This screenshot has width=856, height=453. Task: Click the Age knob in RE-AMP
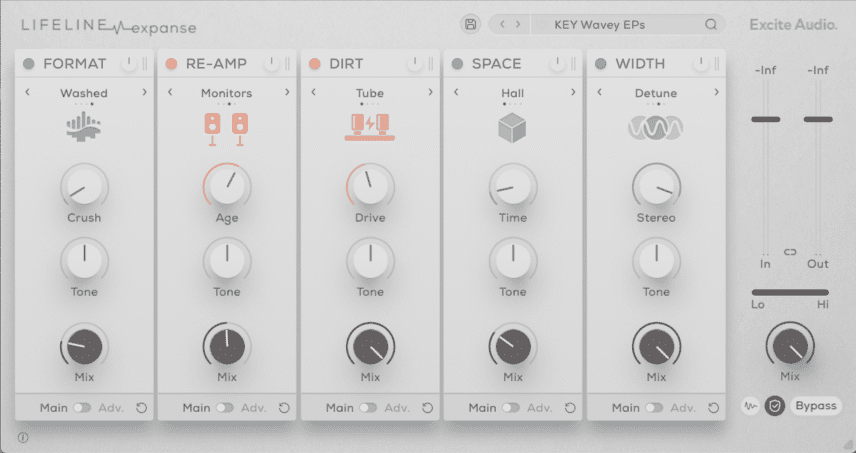pos(227,187)
